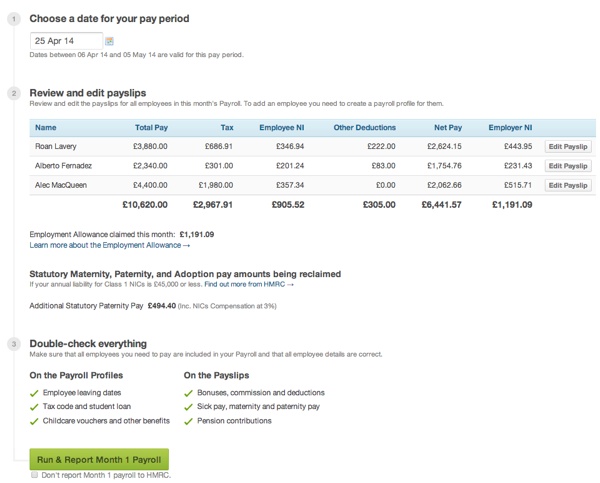
Task: Click the pay period date field
Action: click(65, 41)
